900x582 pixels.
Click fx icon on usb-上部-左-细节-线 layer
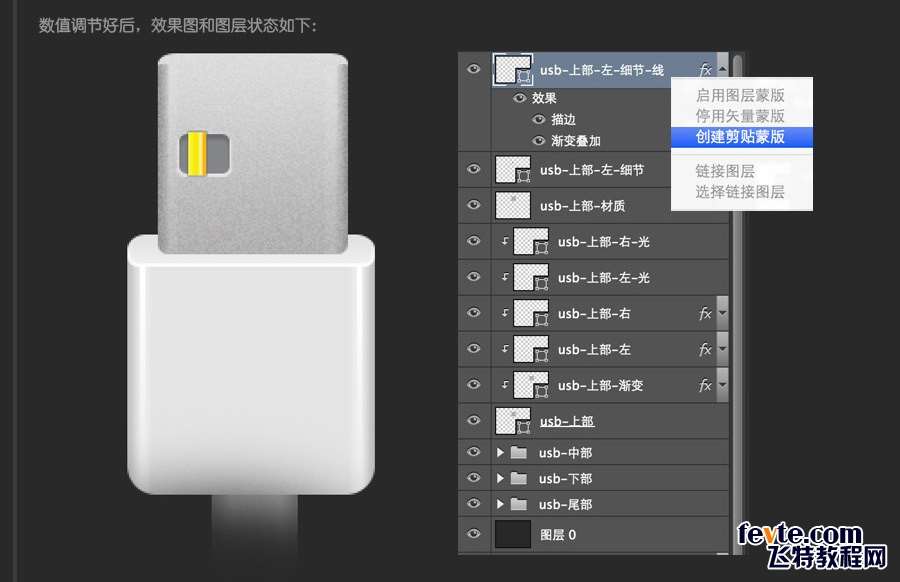coord(705,70)
